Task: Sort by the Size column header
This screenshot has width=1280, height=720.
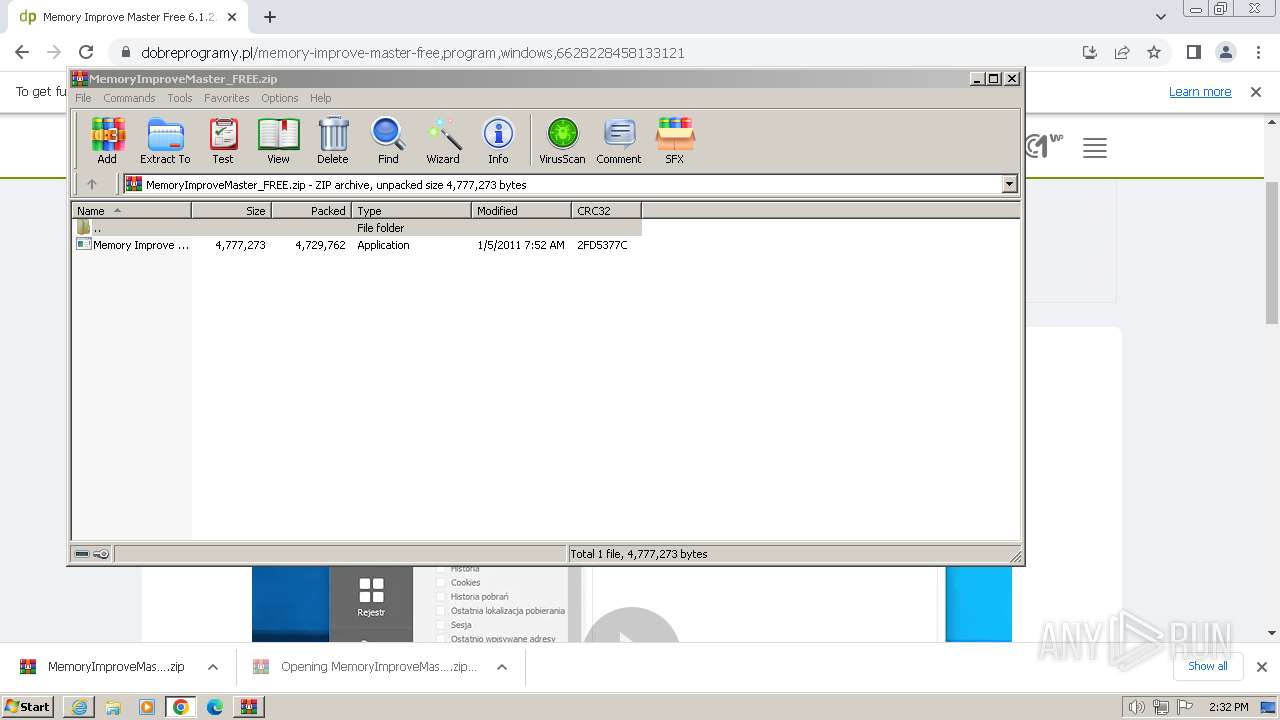Action: click(231, 211)
